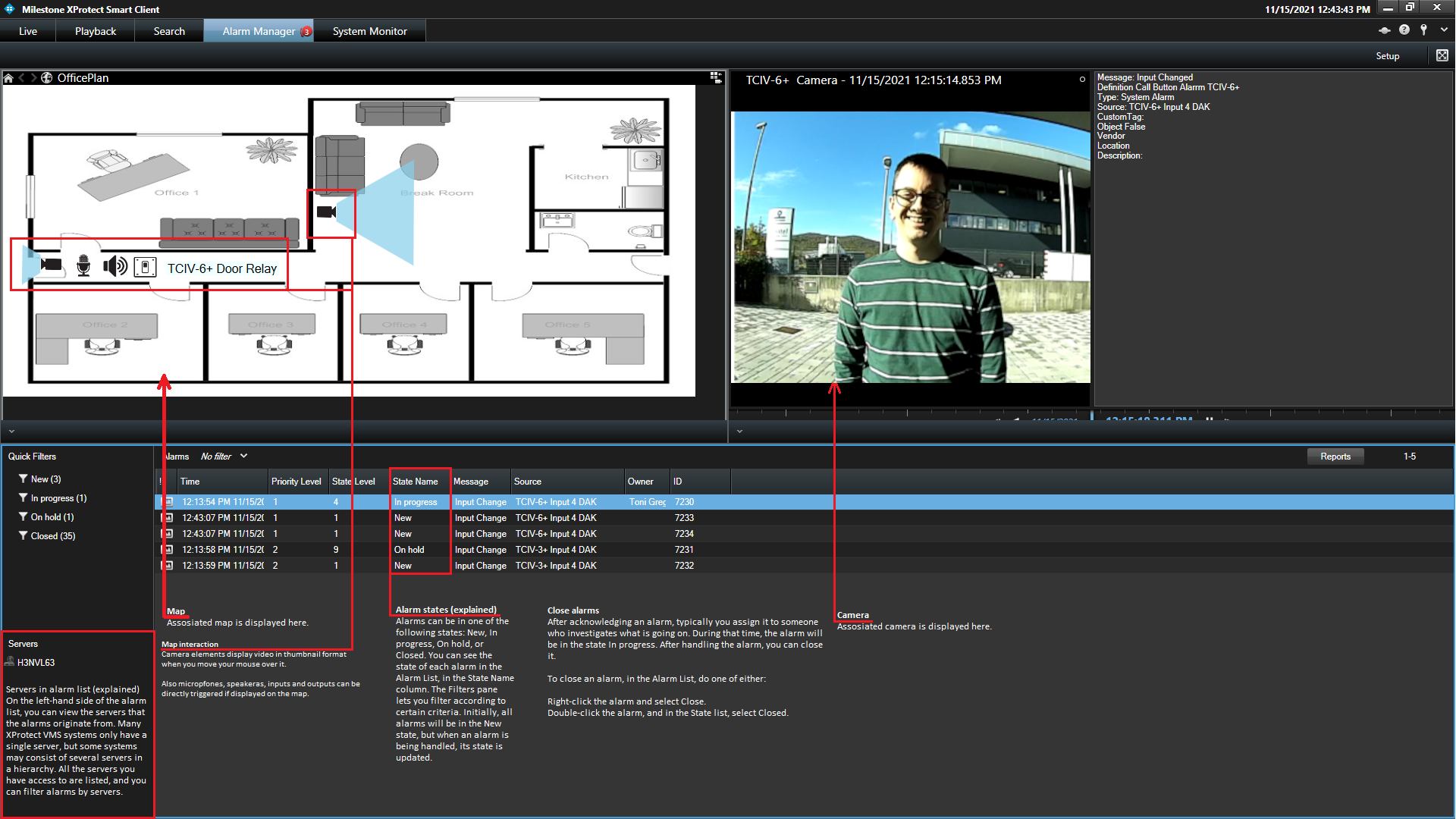The image size is (1456, 819).
Task: Switch to the Playback tab
Action: (96, 31)
